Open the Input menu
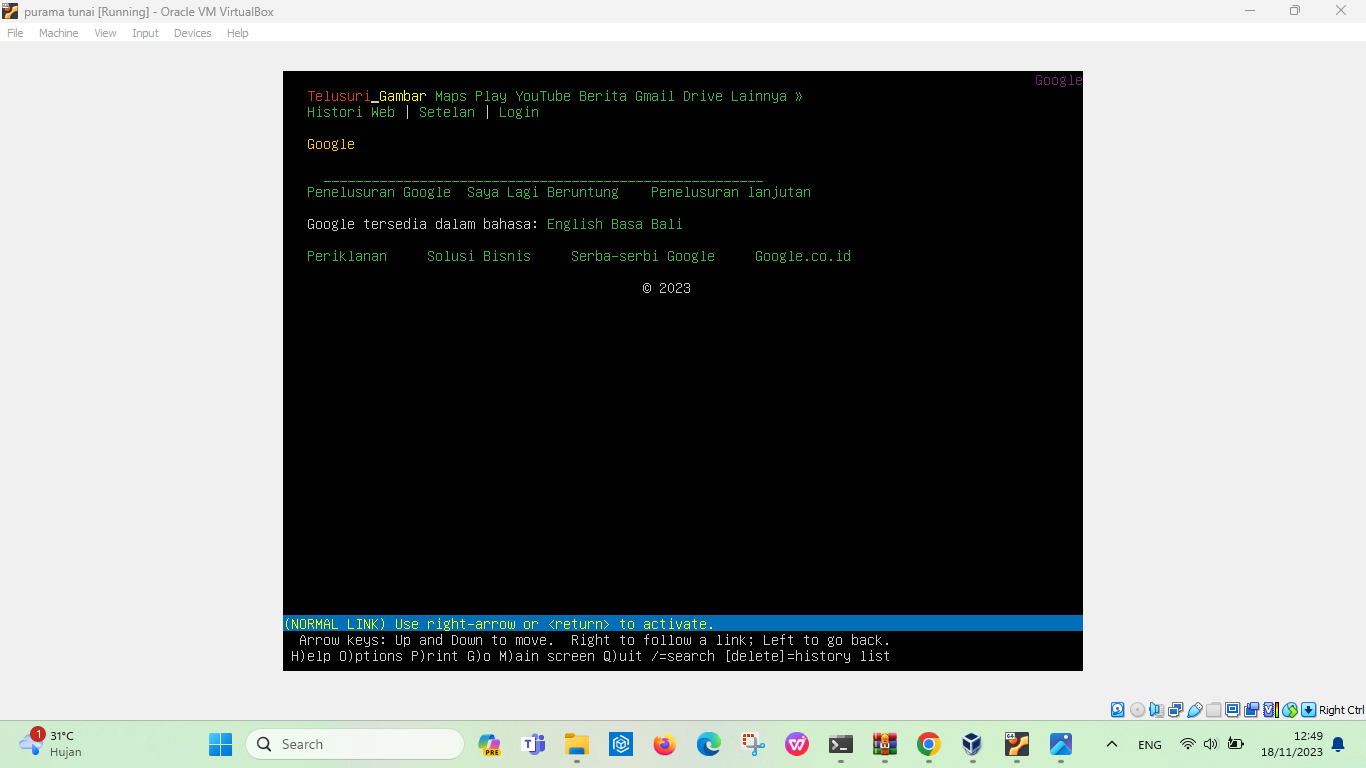Image resolution: width=1366 pixels, height=768 pixels. [x=145, y=33]
